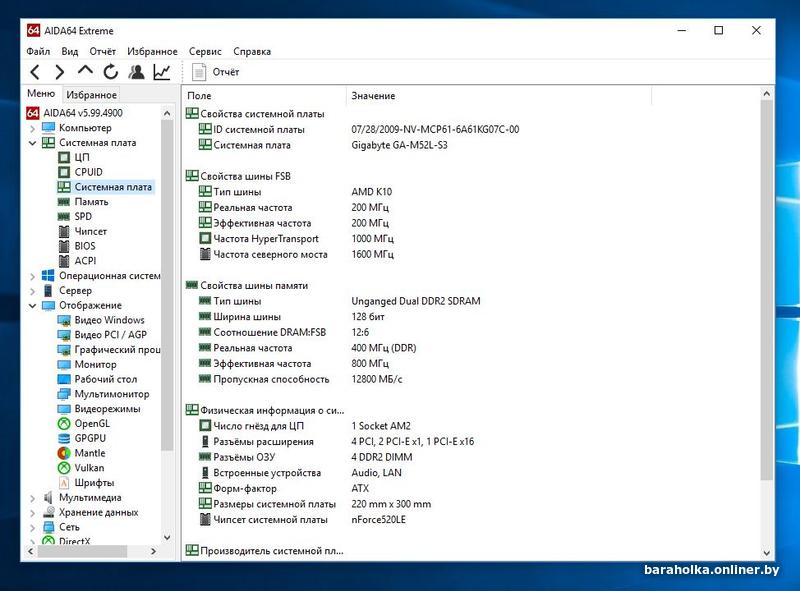Switch to the Избранное tab in the sidebar
Viewport: 800px width, 591px height.
point(91,95)
